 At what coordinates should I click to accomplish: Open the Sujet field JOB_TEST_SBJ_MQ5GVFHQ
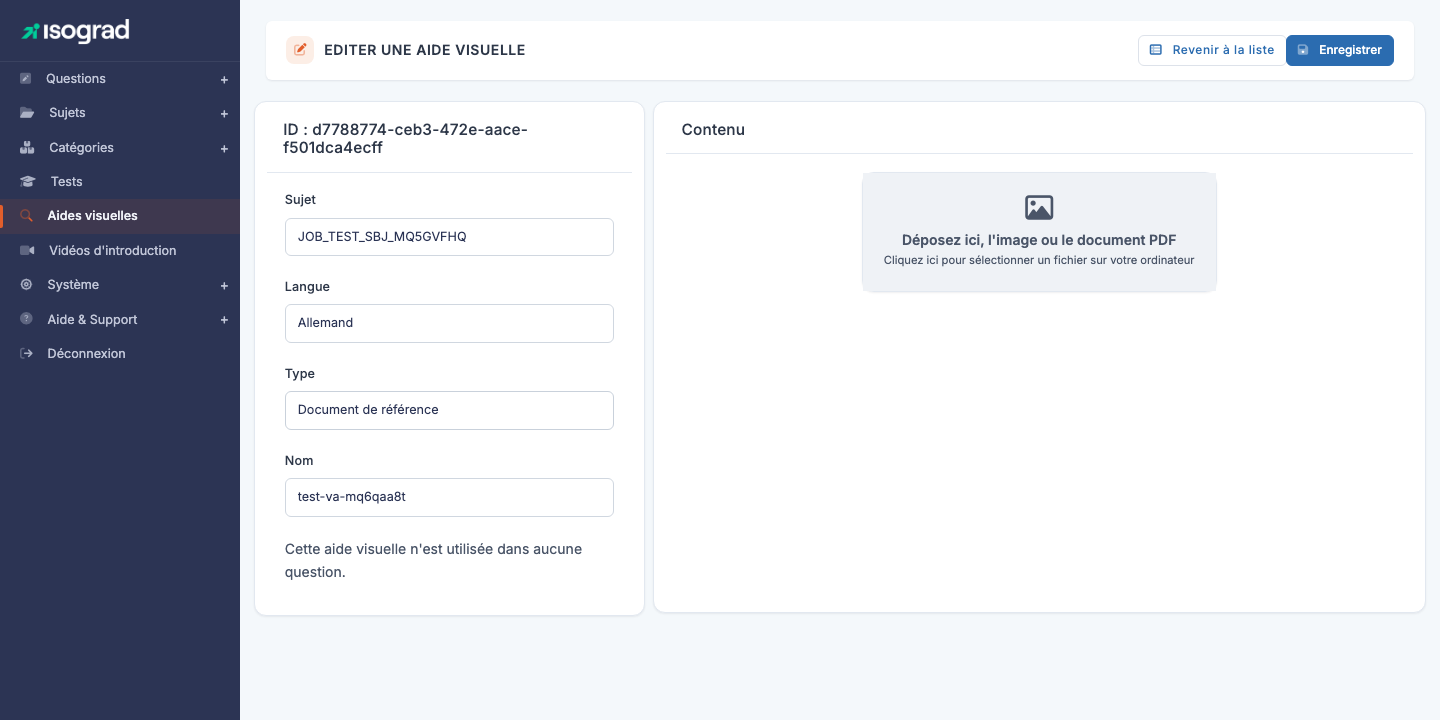[449, 237]
